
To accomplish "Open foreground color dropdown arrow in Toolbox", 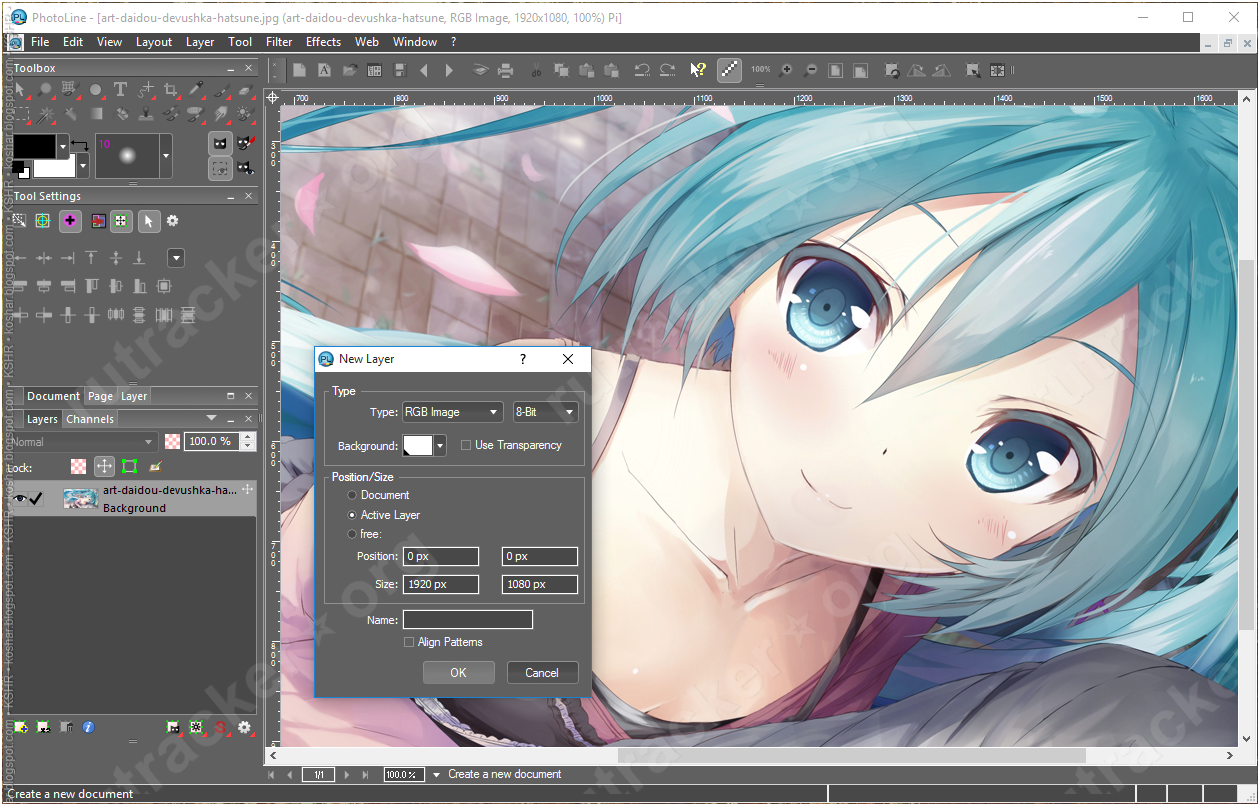I will pos(63,146).
